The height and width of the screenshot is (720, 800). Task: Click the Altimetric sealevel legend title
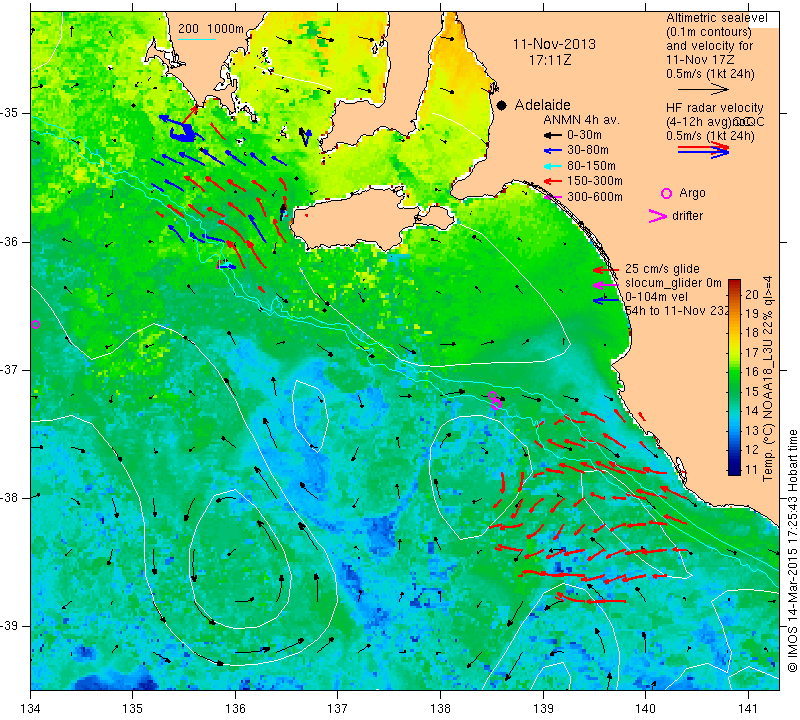(x=716, y=18)
